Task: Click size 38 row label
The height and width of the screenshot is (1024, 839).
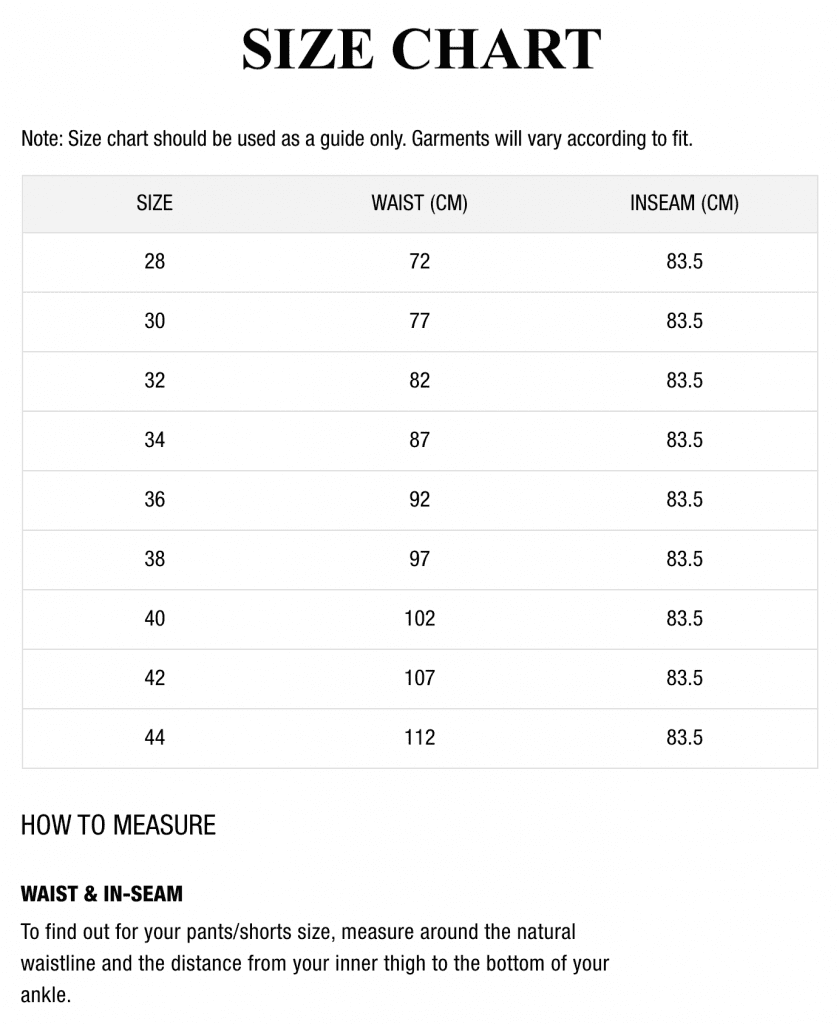Action: point(155,559)
